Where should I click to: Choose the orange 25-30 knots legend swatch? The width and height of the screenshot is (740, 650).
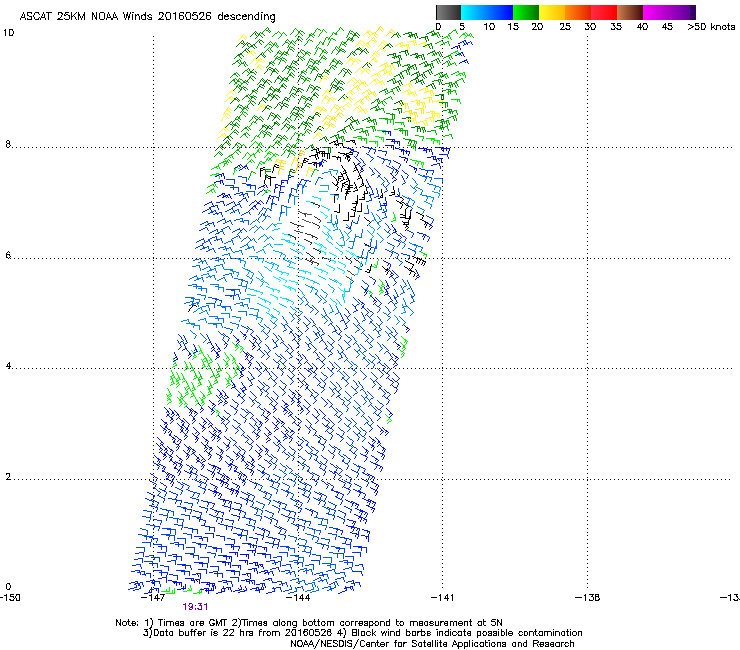tap(579, 12)
